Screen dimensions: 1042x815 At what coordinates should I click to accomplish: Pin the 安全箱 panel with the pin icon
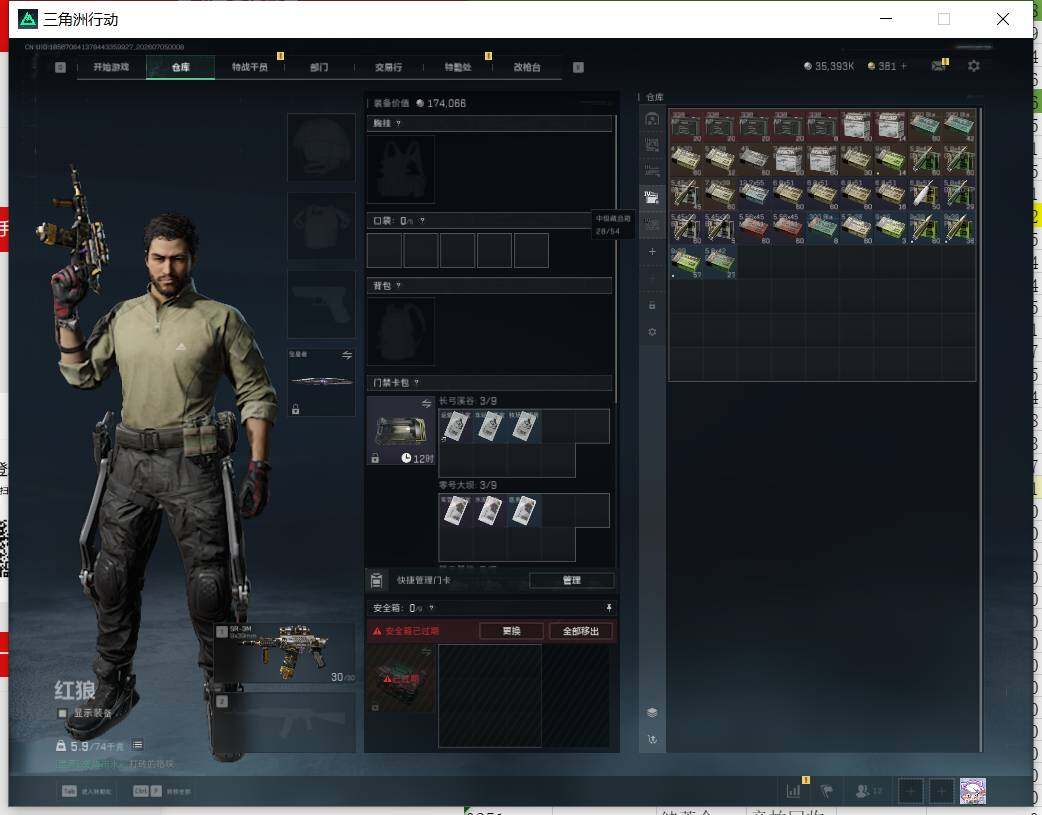608,608
